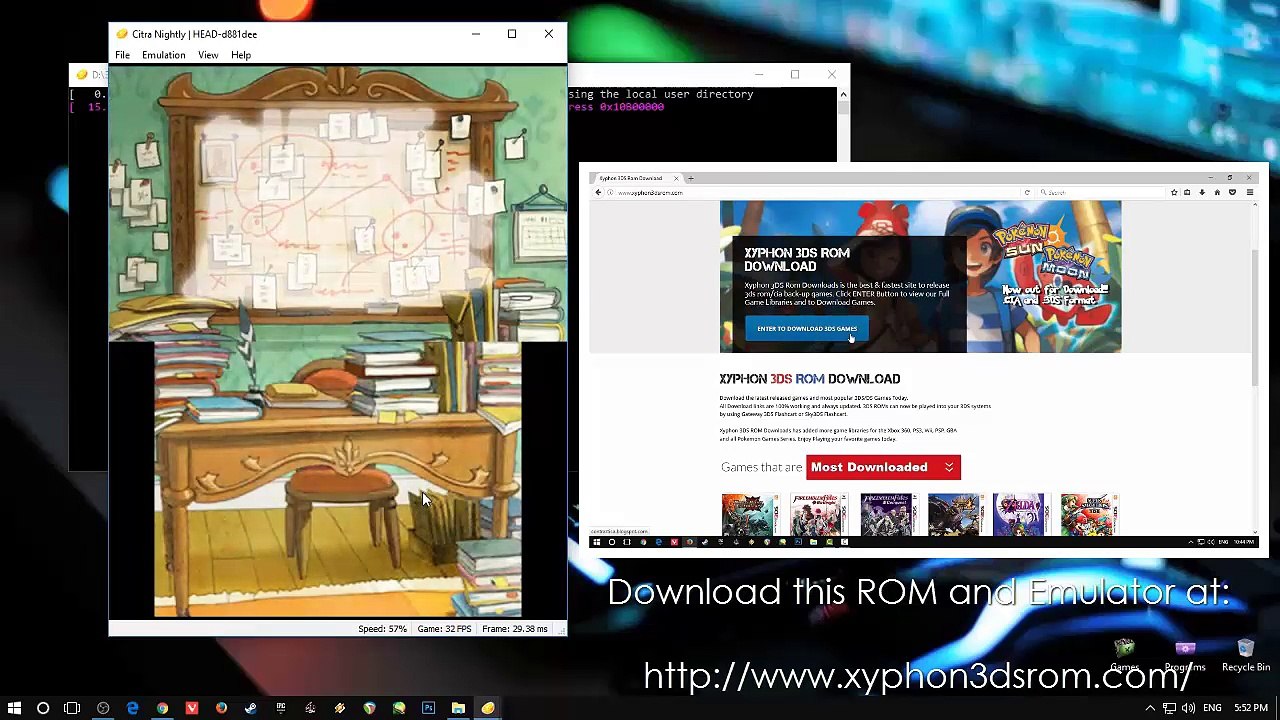Open the Programs desktop folder icon
The image size is (1280, 720).
[x=1185, y=656]
